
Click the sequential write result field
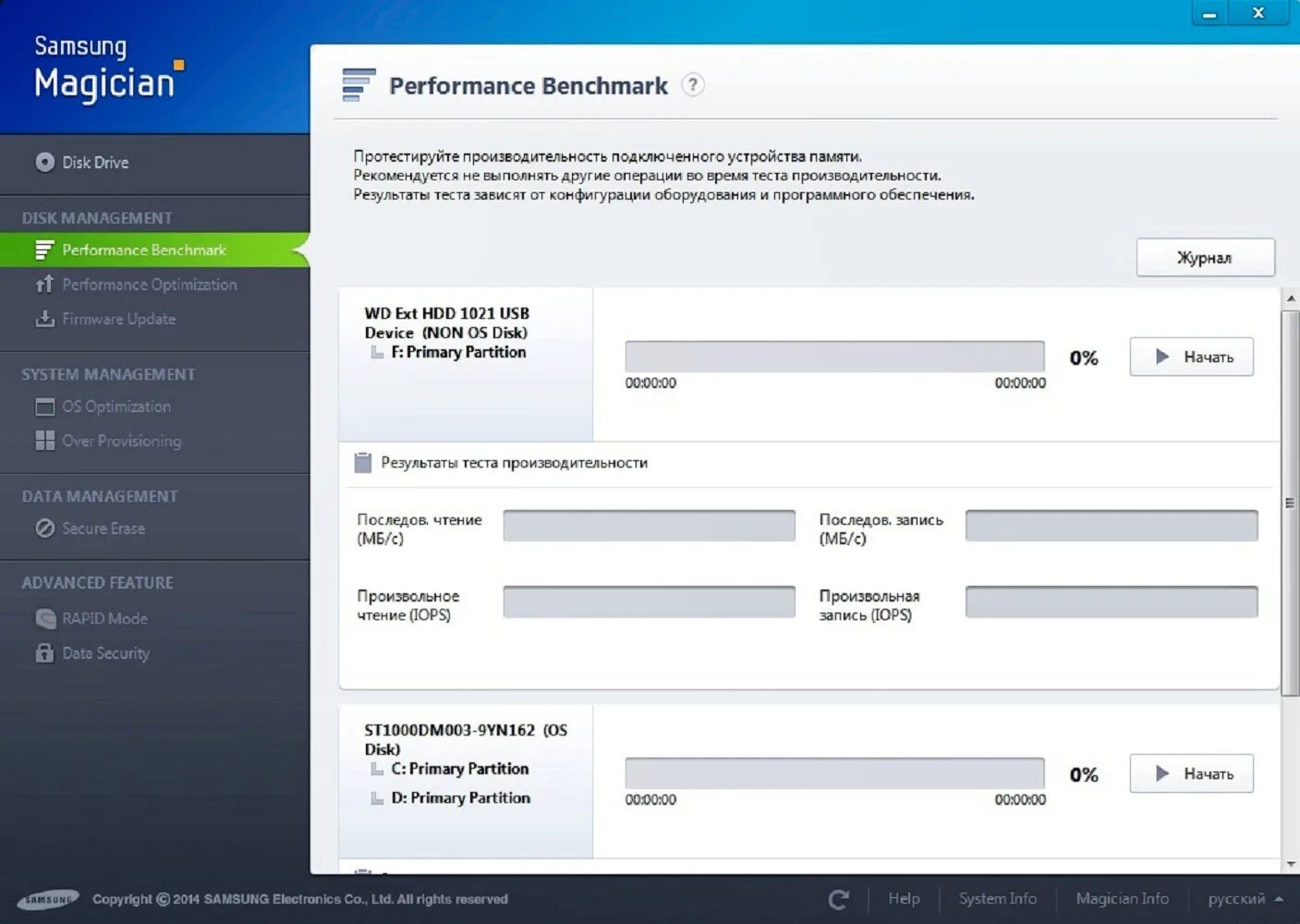[1112, 526]
